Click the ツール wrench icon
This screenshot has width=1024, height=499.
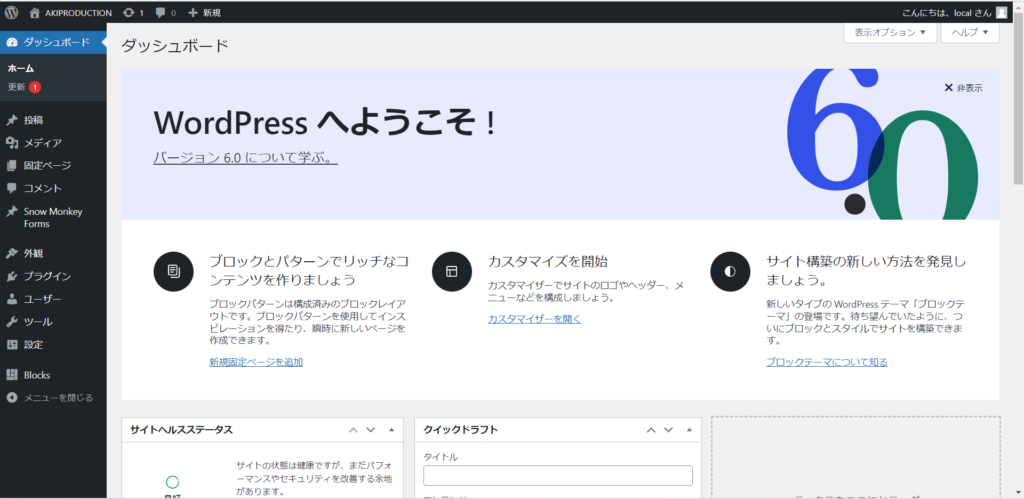tap(12, 322)
